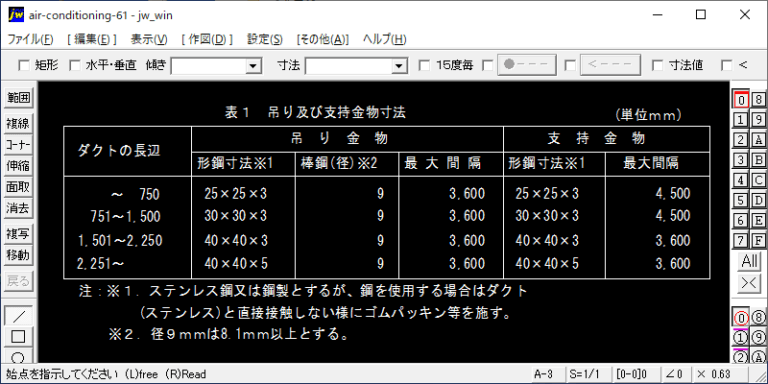Screen dimensions: 768x384
Task: Select layer 2 button
Action: pyautogui.click(x=741, y=140)
